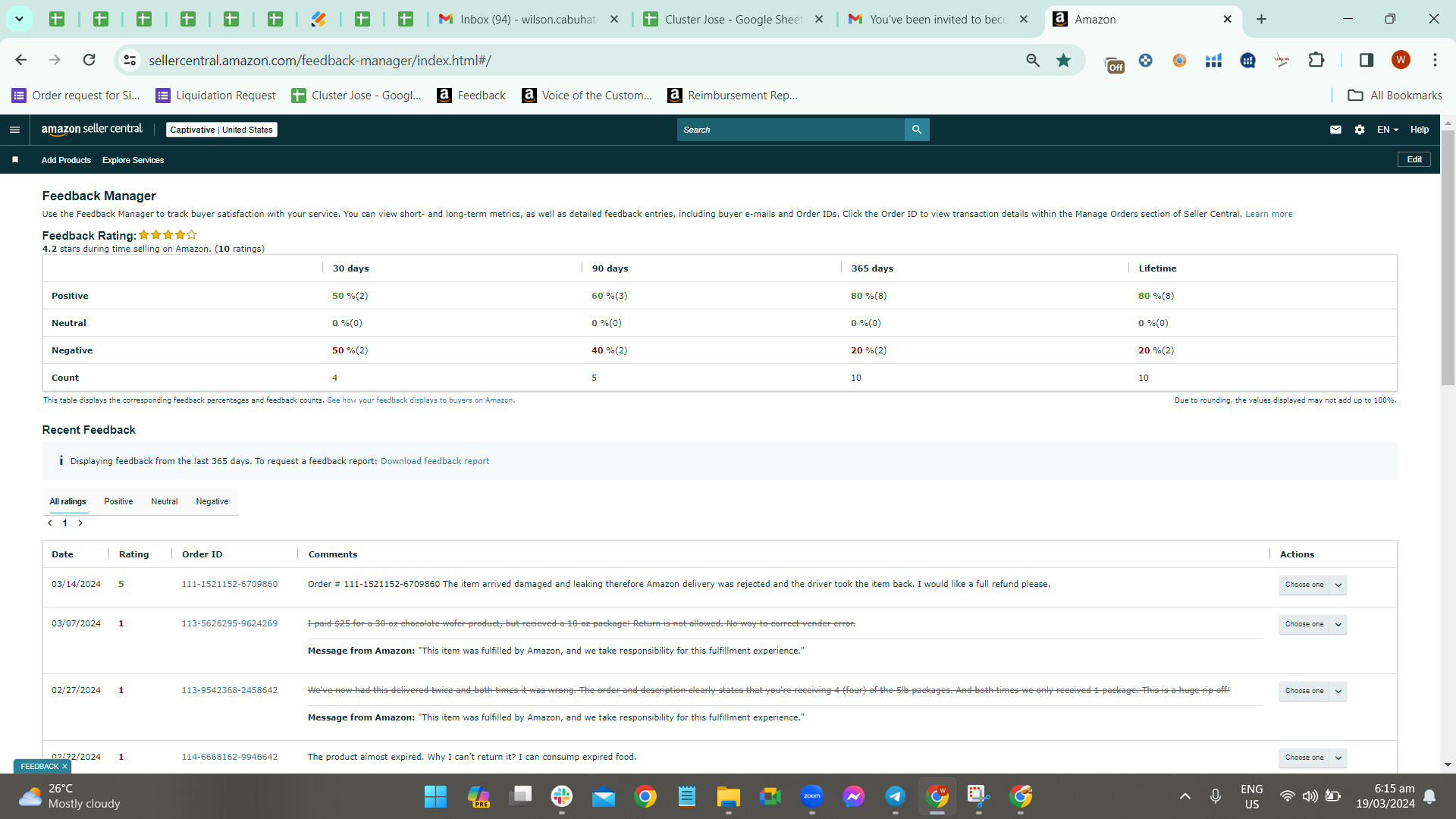Open the weather widget on taskbar
Screen dimensions: 1456x819
tap(70, 796)
